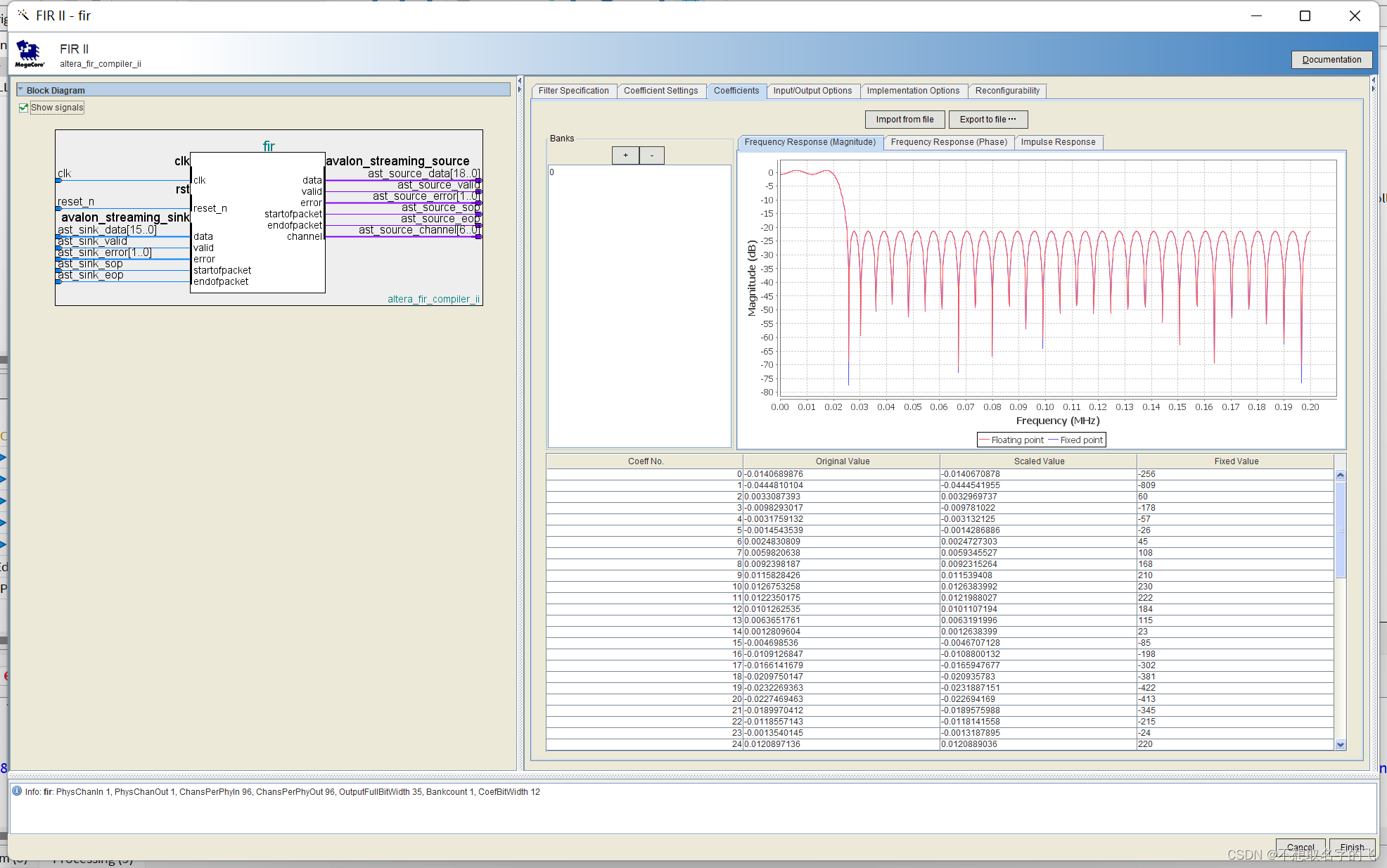Select bank 0 in the Banks list

(639, 172)
